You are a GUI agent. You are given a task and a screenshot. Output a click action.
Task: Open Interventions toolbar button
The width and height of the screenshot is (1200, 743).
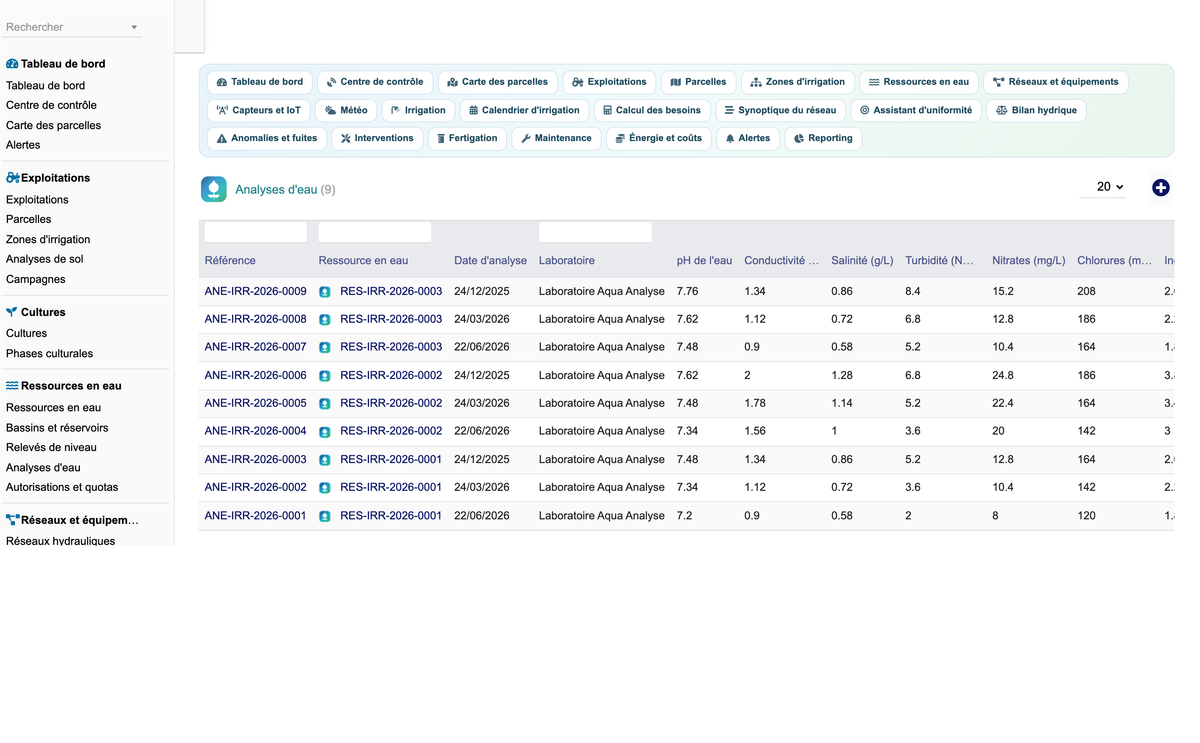pyautogui.click(x=377, y=138)
